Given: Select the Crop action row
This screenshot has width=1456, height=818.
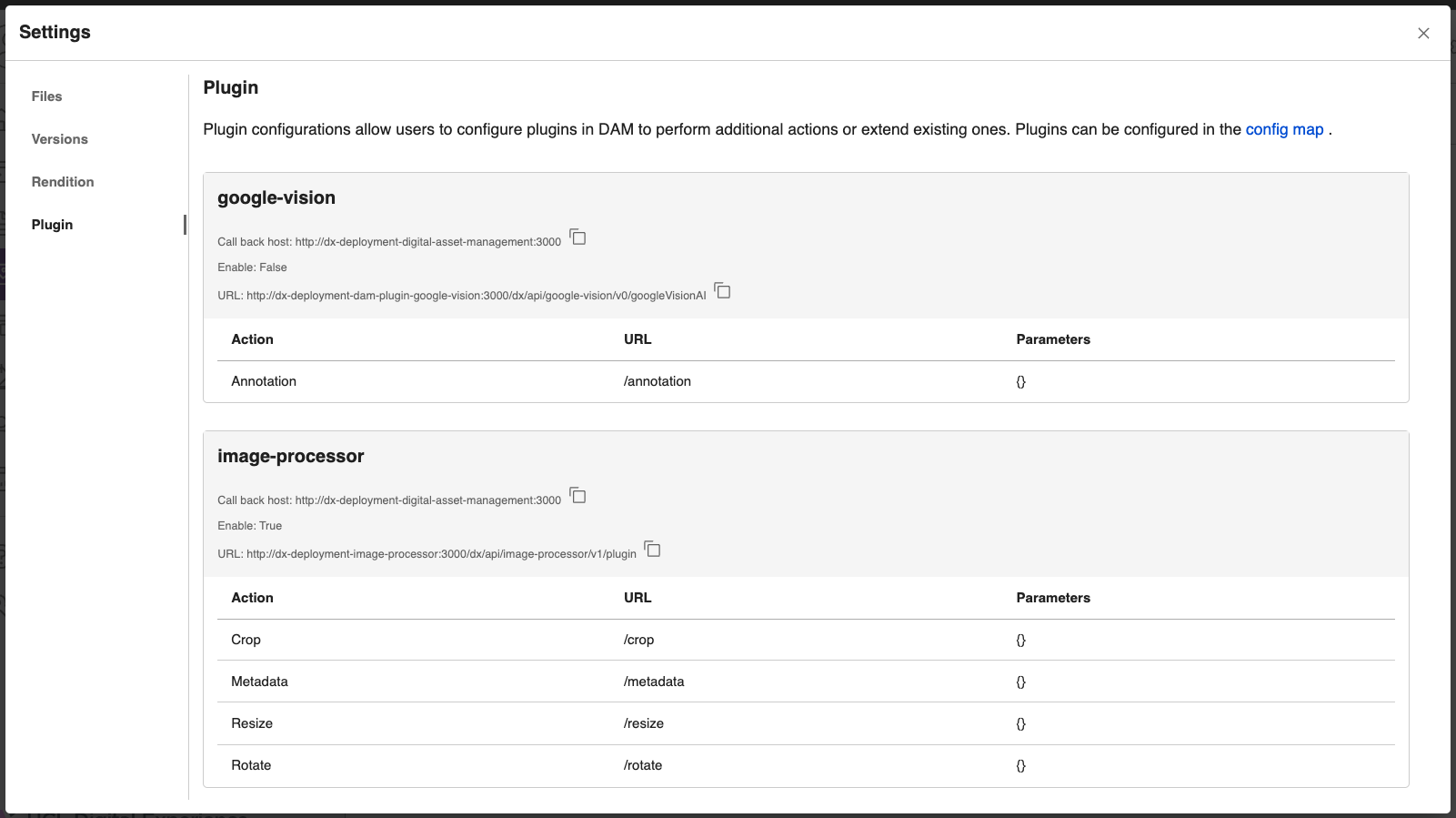Looking at the screenshot, I should click(246, 640).
